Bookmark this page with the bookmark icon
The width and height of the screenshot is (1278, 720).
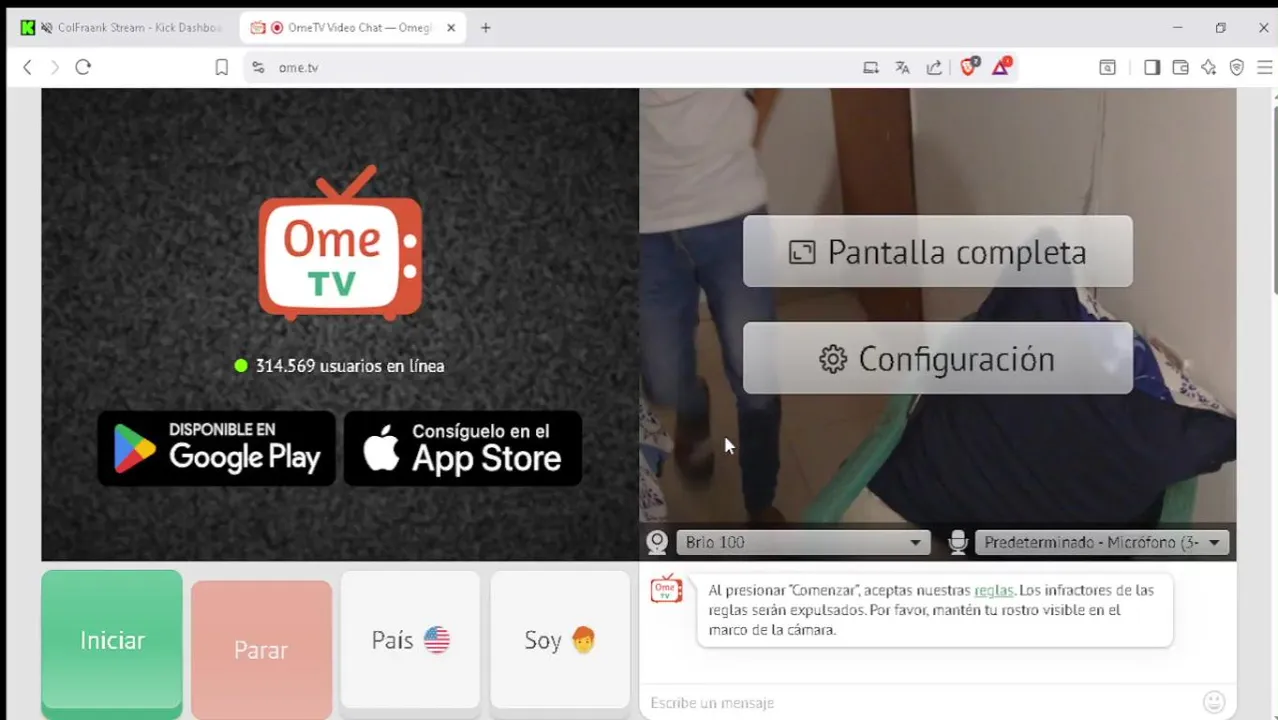pos(222,67)
